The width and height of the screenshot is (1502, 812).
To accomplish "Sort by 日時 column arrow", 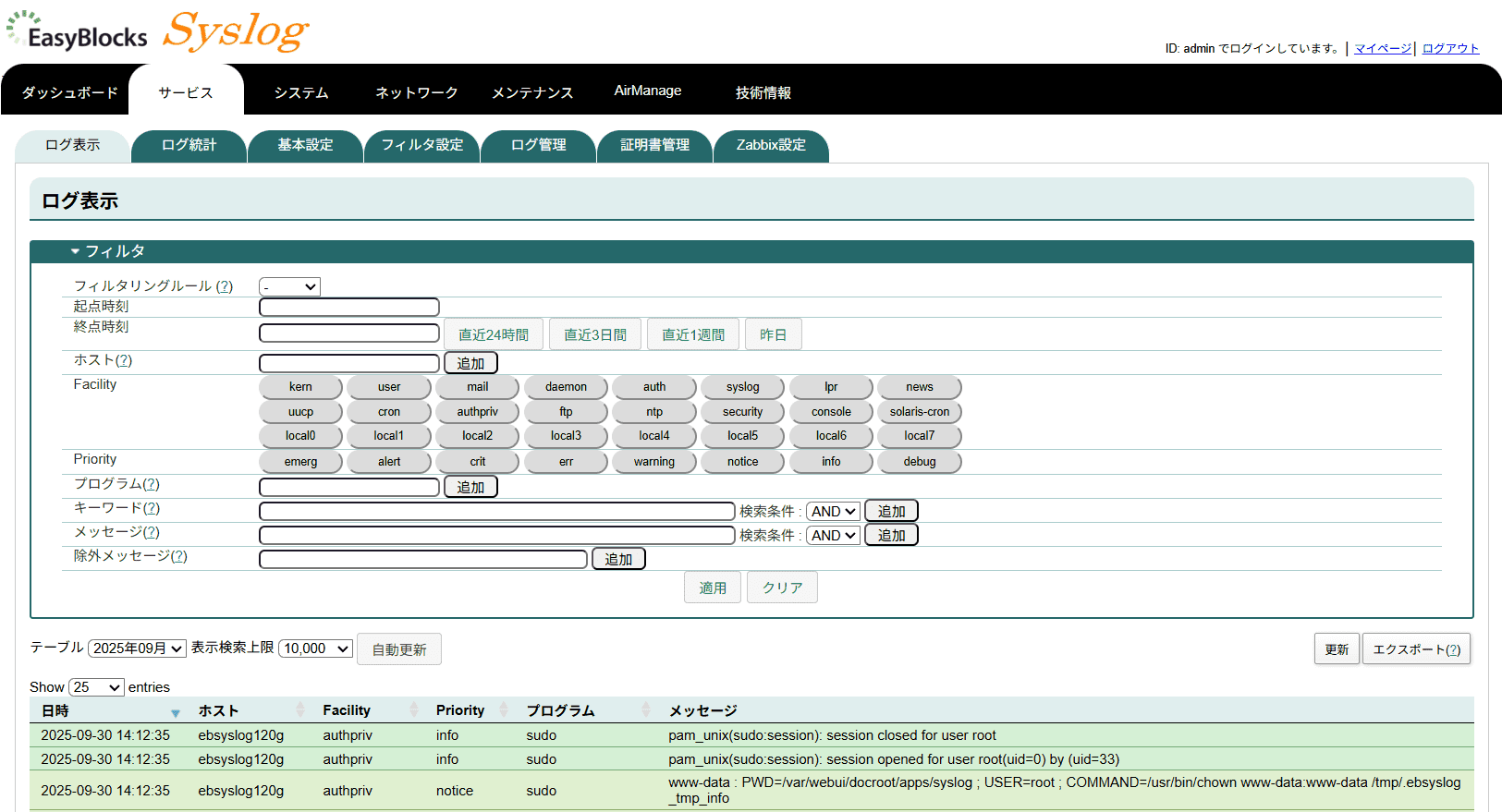I will point(175,712).
